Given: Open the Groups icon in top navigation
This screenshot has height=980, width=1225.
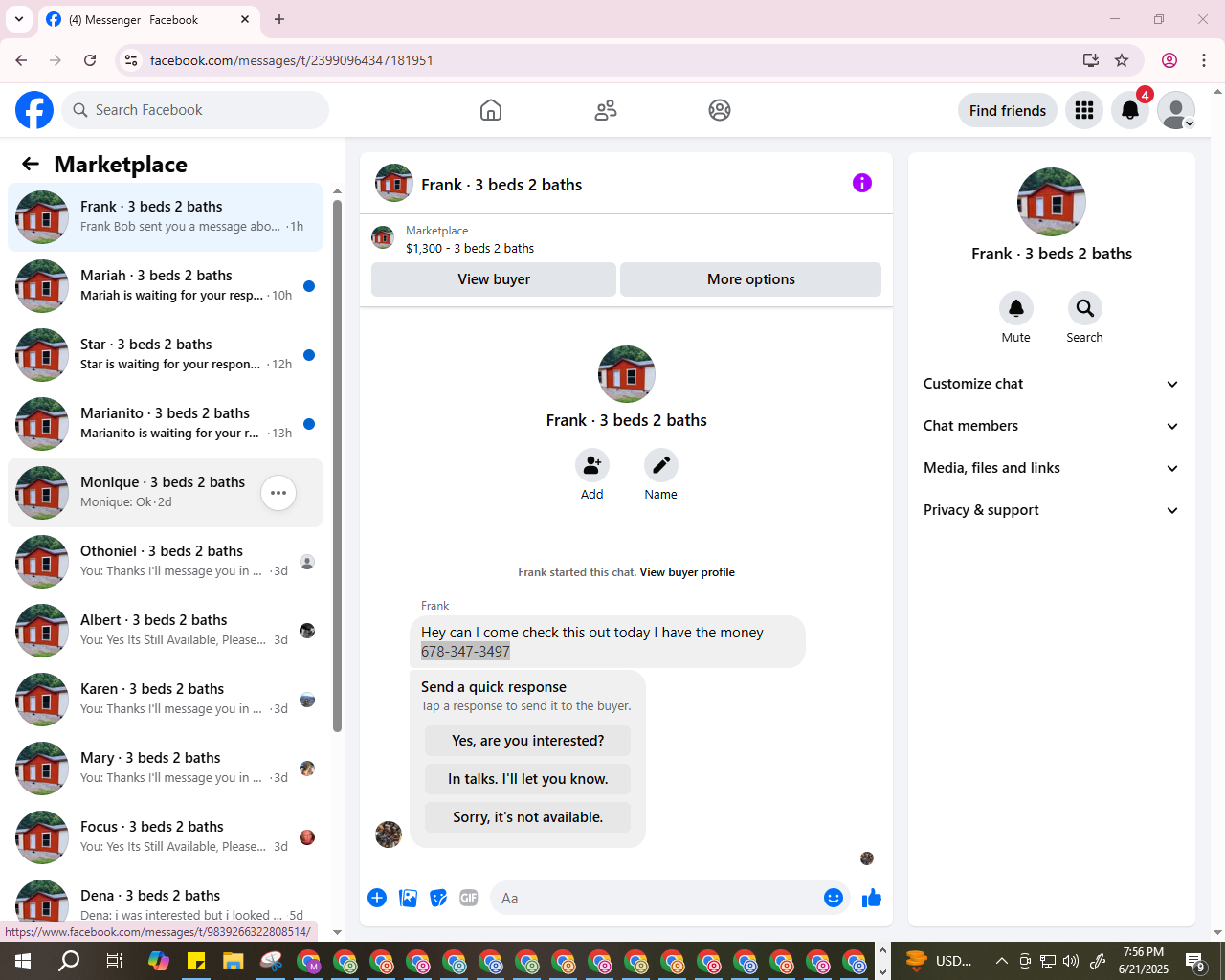Looking at the screenshot, I should (x=720, y=110).
